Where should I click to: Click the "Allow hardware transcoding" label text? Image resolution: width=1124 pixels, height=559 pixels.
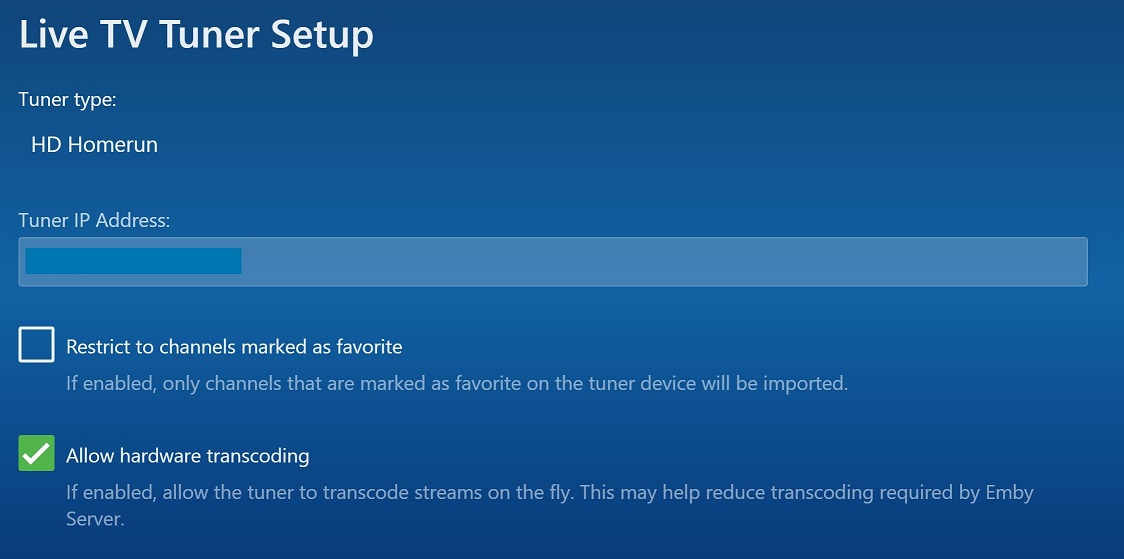[x=187, y=456]
